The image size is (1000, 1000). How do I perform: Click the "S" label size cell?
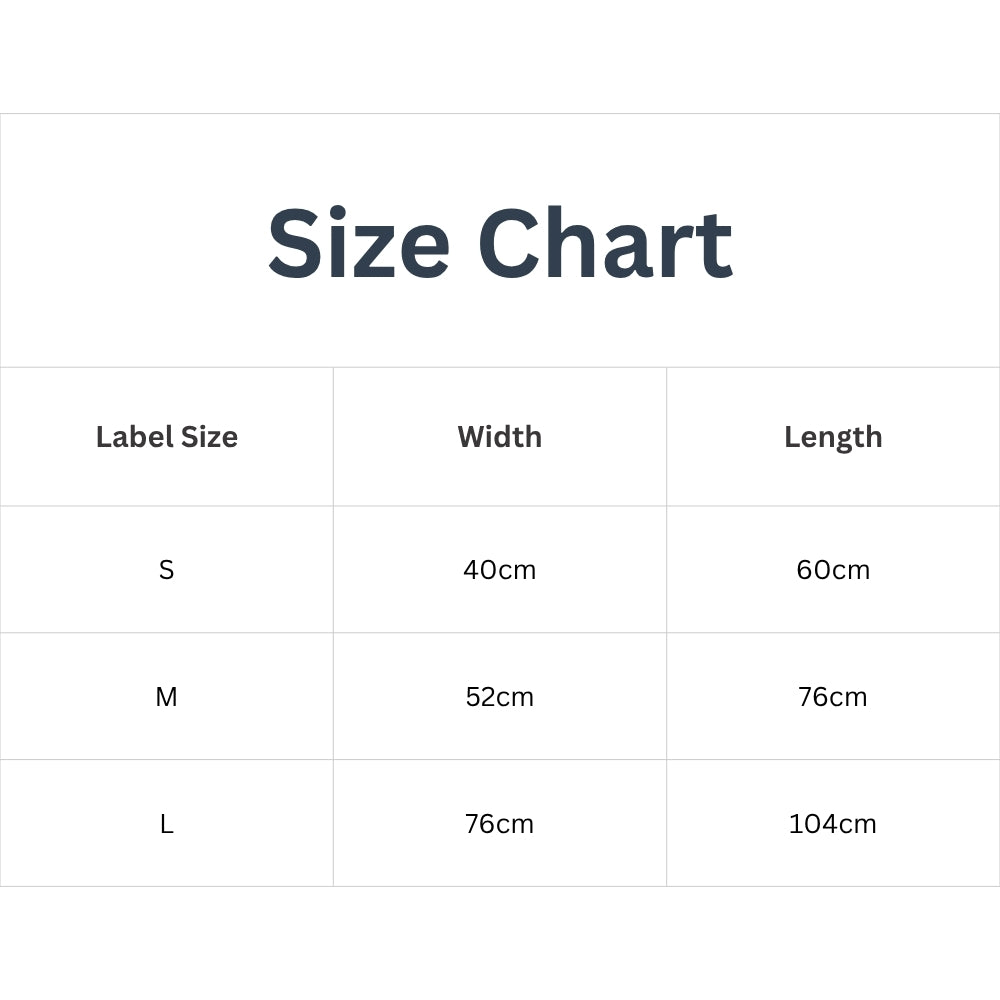click(166, 570)
